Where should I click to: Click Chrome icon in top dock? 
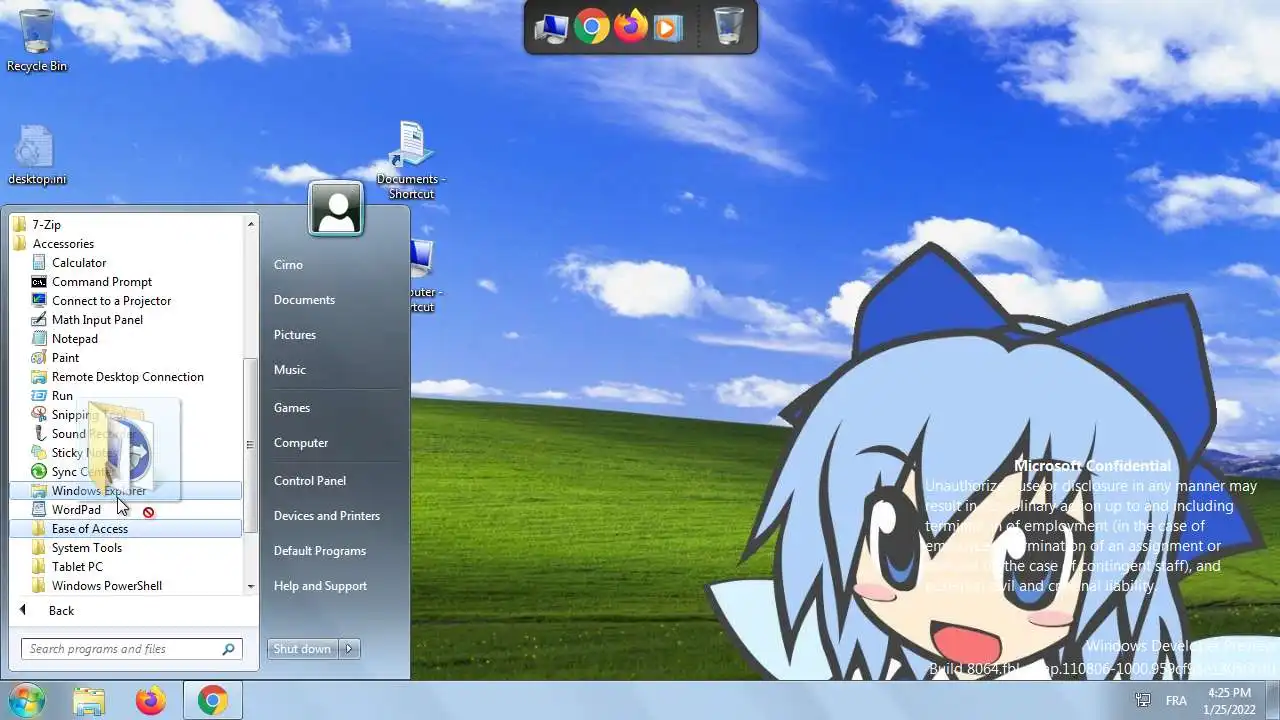pos(591,27)
